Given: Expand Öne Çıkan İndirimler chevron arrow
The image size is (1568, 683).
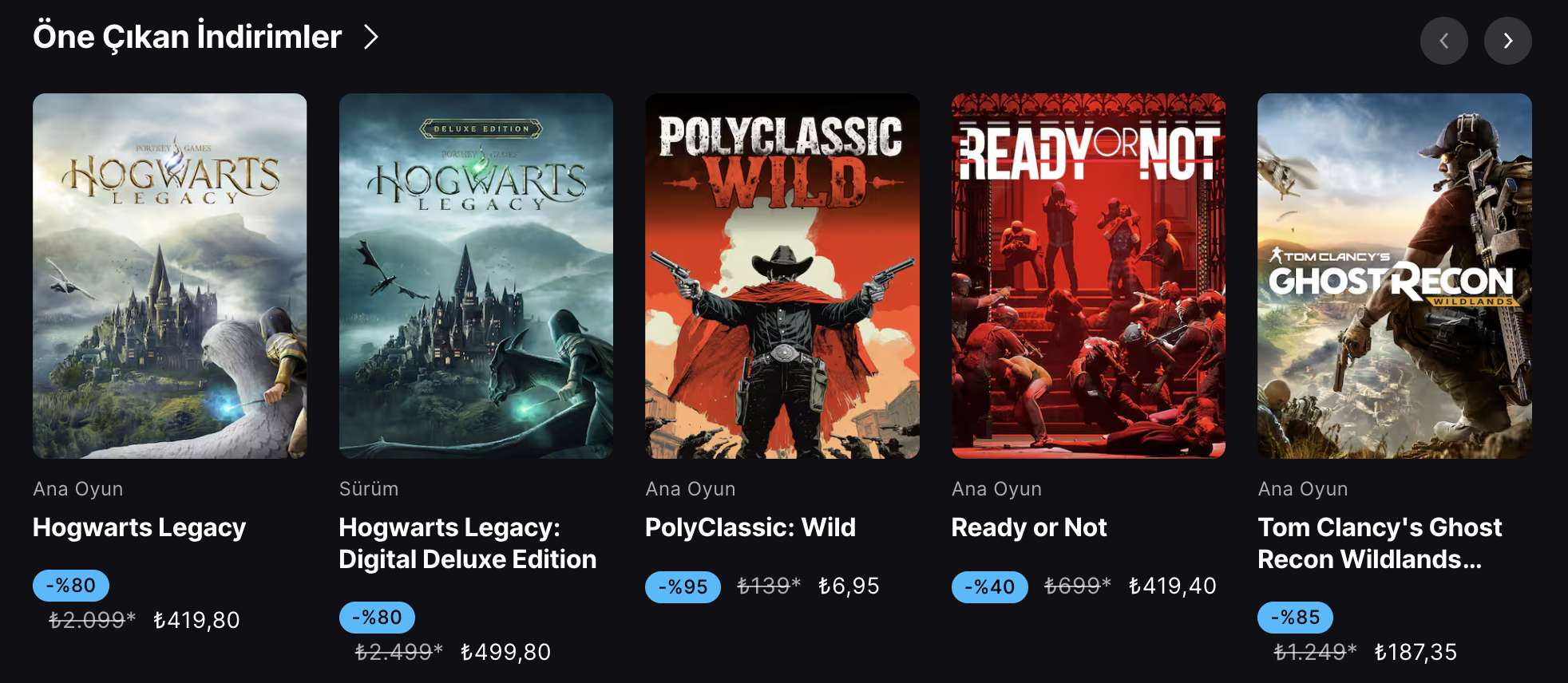Looking at the screenshot, I should [370, 37].
